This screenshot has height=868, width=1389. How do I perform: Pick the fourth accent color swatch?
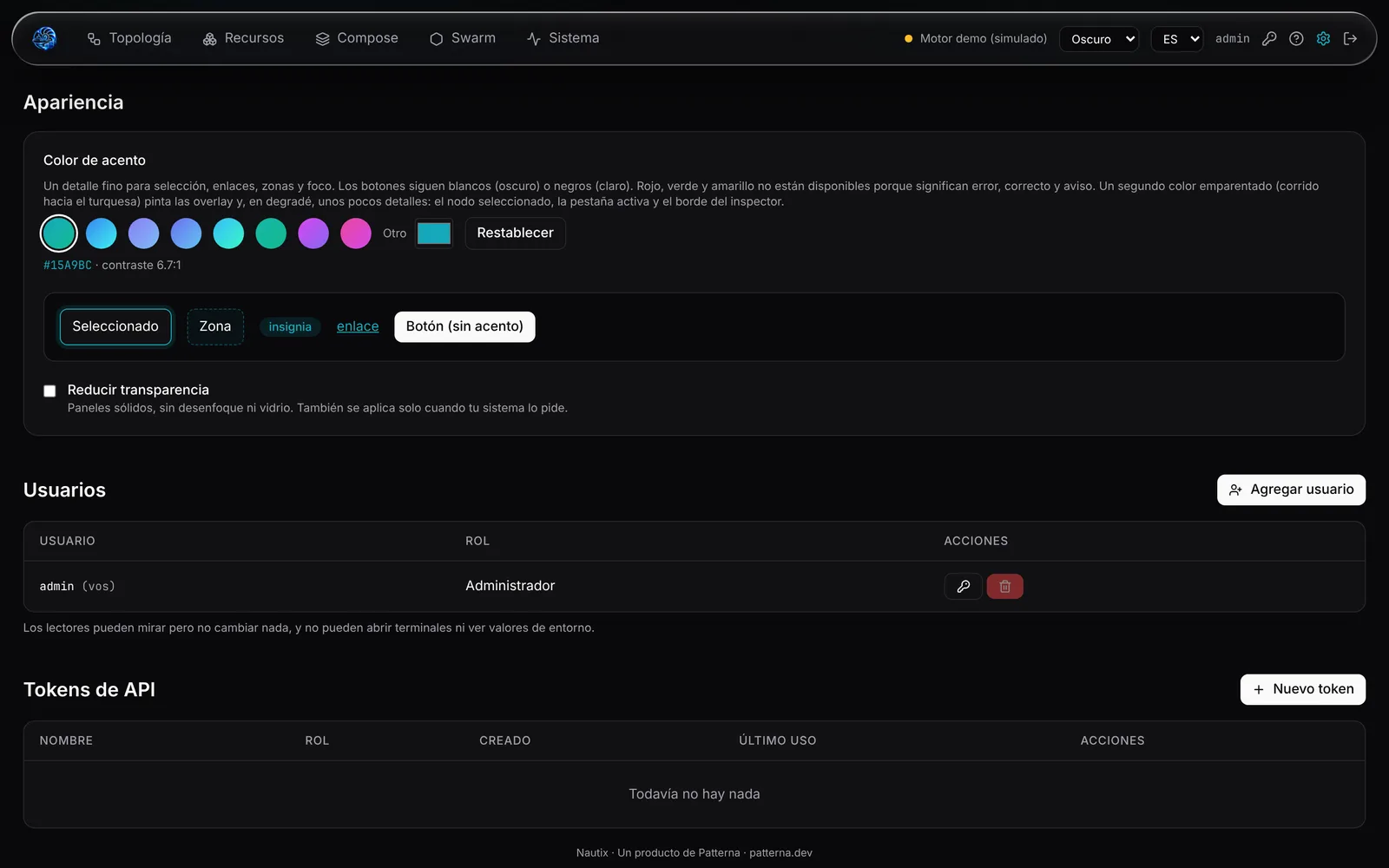pos(187,233)
